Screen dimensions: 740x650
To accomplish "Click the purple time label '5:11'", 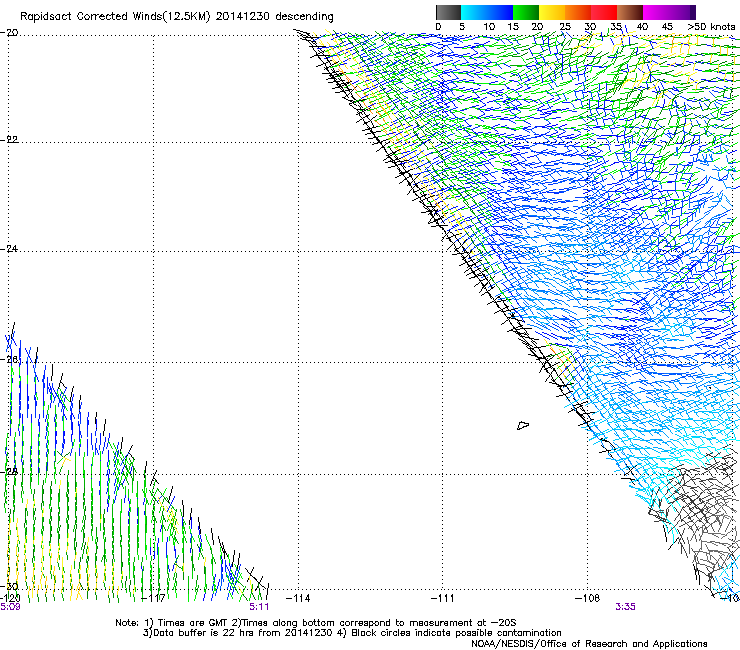I will pos(259,607).
